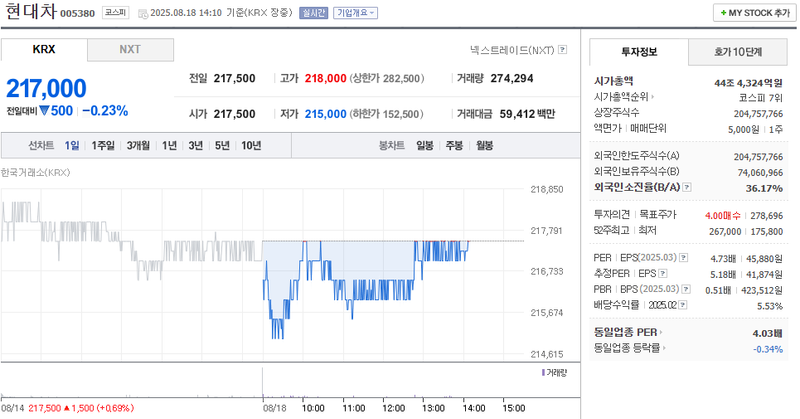Click the current price 217,000
Viewport: 800px width, 419px height.
coord(46,88)
